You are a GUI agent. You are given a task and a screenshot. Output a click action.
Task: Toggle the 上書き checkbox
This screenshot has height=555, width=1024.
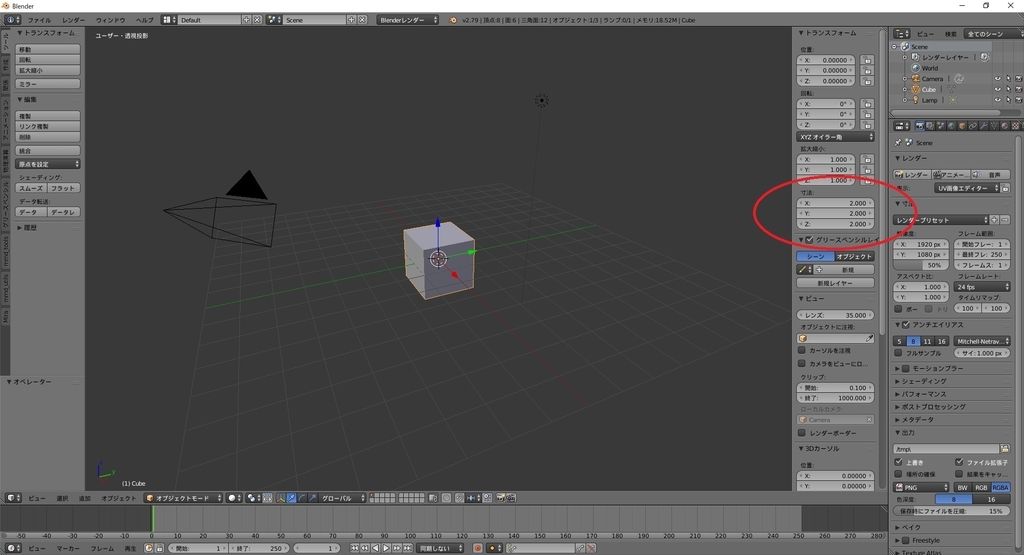899,462
